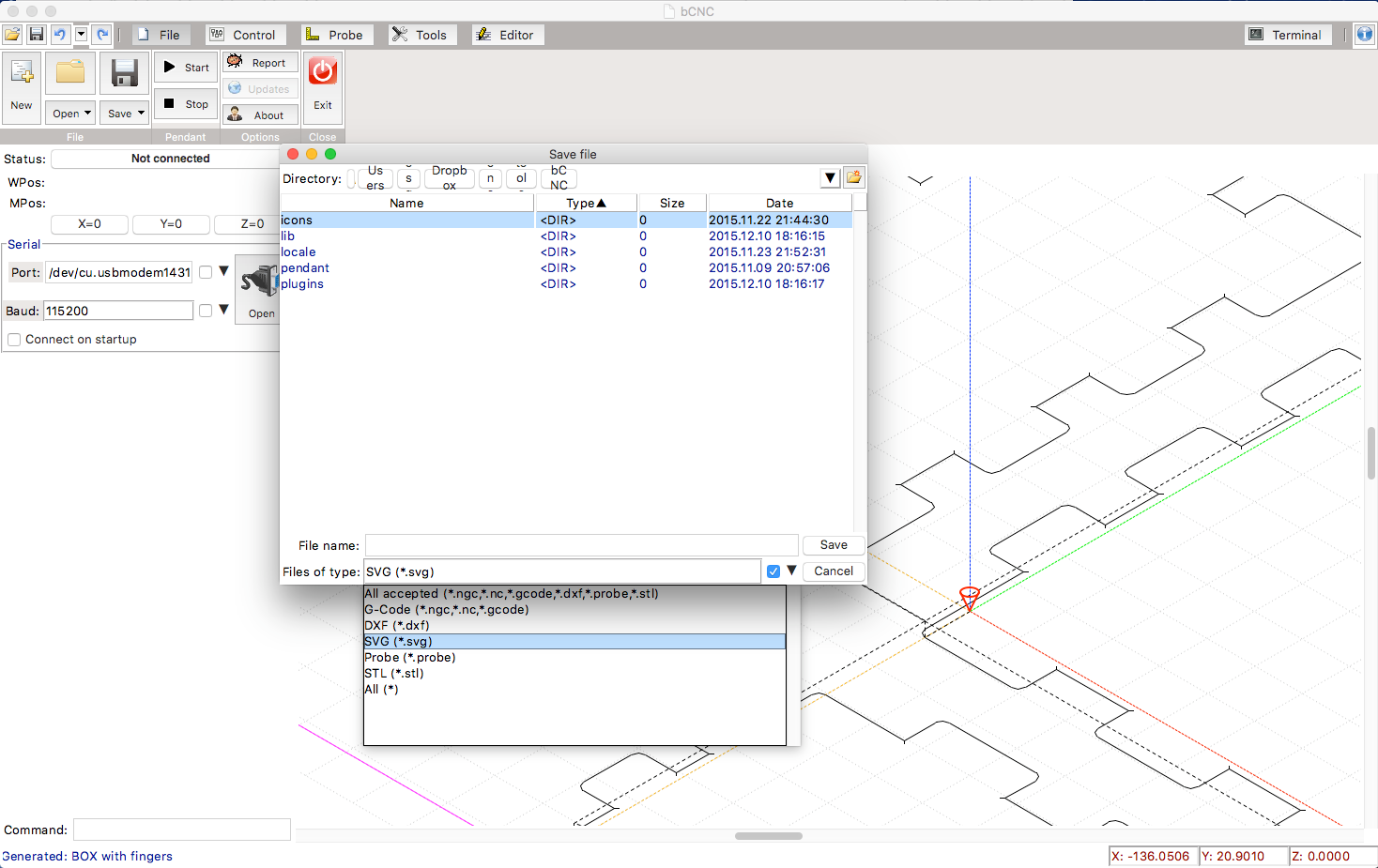
Task: Click the blue info help icon
Action: [x=1364, y=35]
